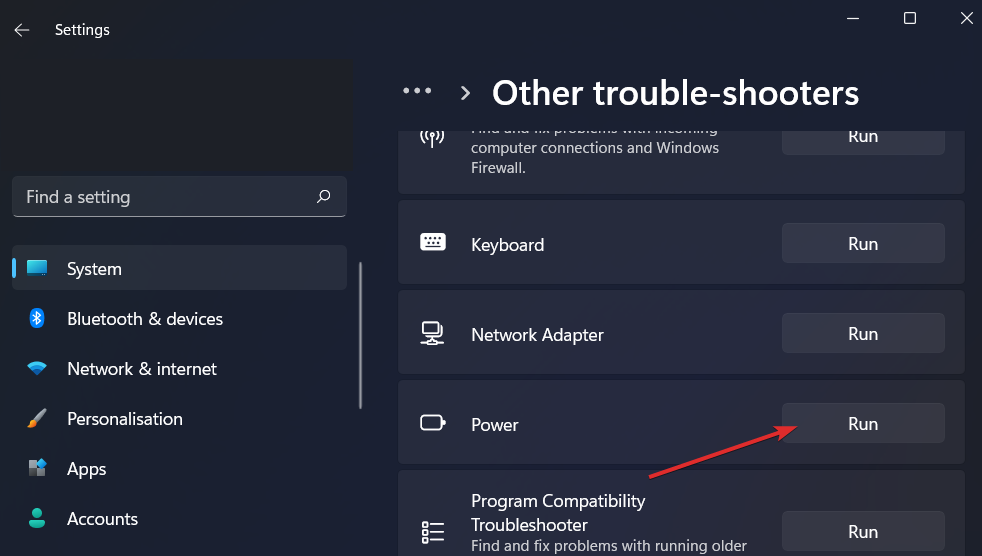Open Accounts settings category
This screenshot has width=982, height=556.
pyautogui.click(x=179, y=518)
